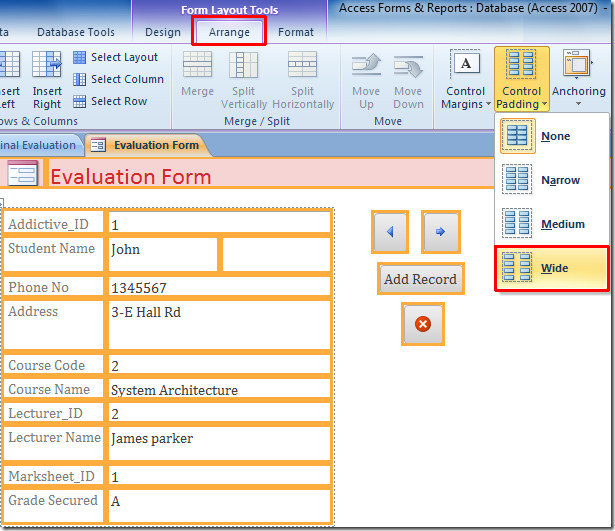Open the Arrange ribbon tab
Image resolution: width=615 pixels, height=531 pixels.
click(229, 32)
